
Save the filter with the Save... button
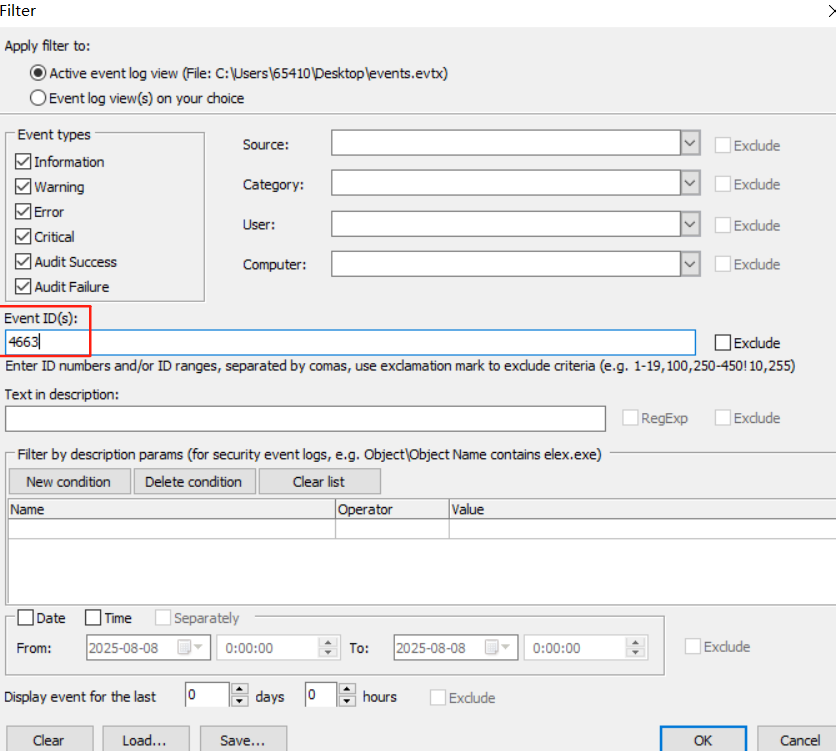point(243,740)
